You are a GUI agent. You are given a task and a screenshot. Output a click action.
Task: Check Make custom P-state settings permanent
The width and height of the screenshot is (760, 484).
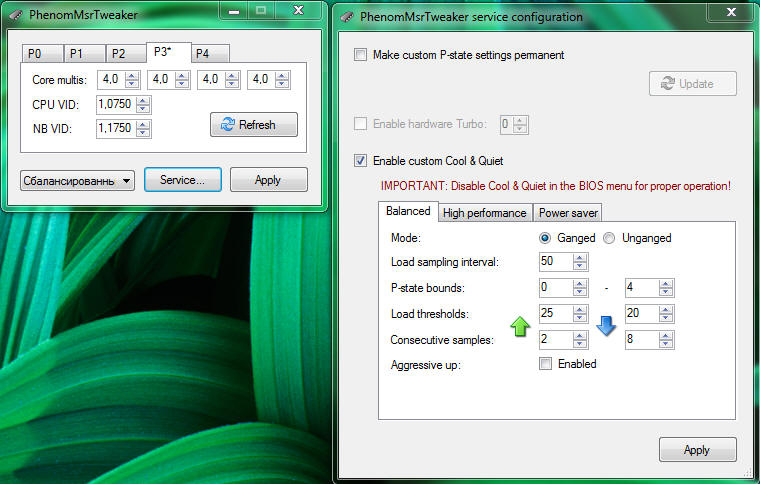[x=361, y=55]
